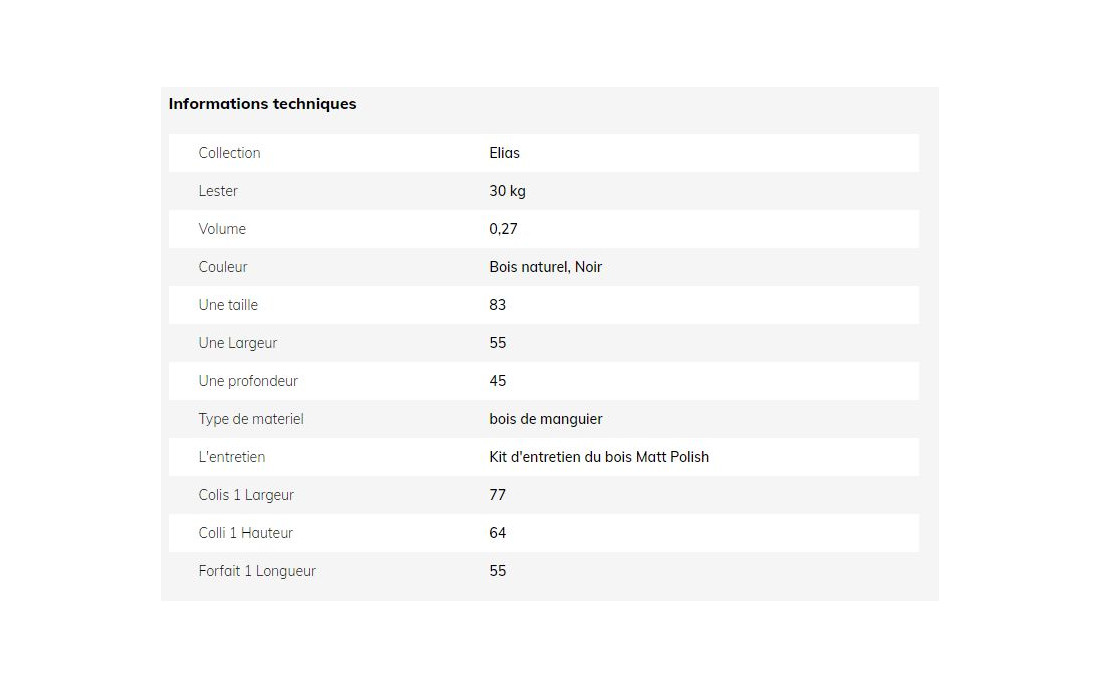Click the Colli 1 Hauteur label
The height and width of the screenshot is (688, 1100).
(246, 532)
